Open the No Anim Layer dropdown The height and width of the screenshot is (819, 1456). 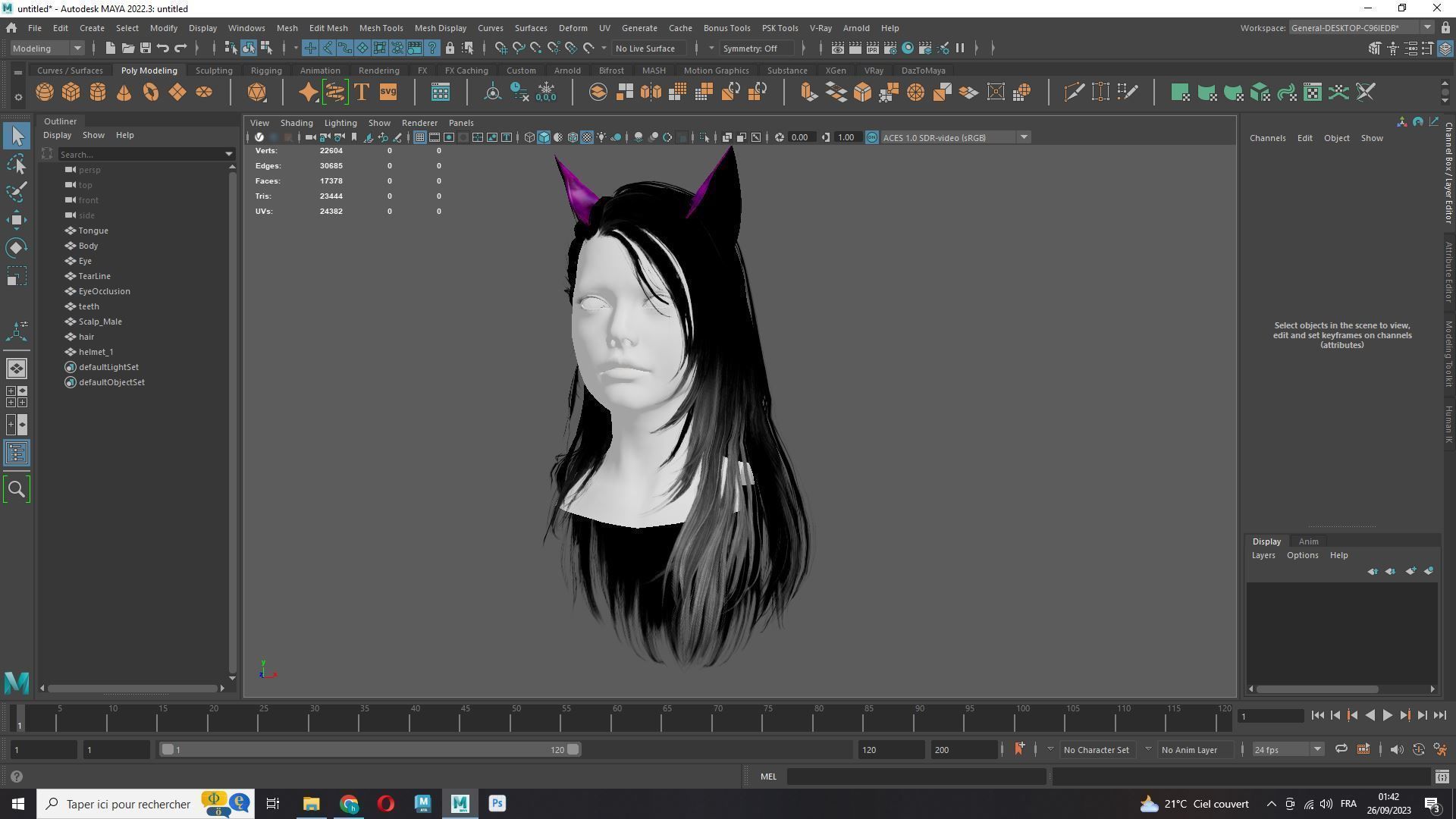pos(1195,749)
